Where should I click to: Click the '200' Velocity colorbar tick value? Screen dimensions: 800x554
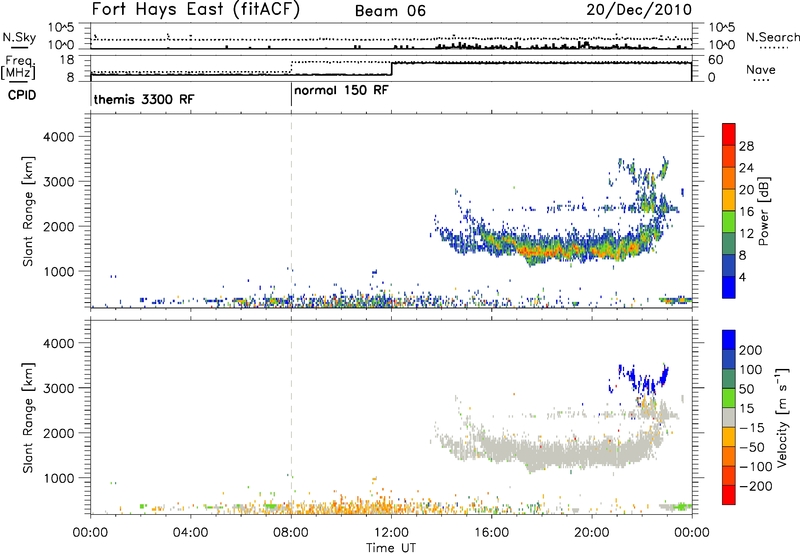click(751, 350)
